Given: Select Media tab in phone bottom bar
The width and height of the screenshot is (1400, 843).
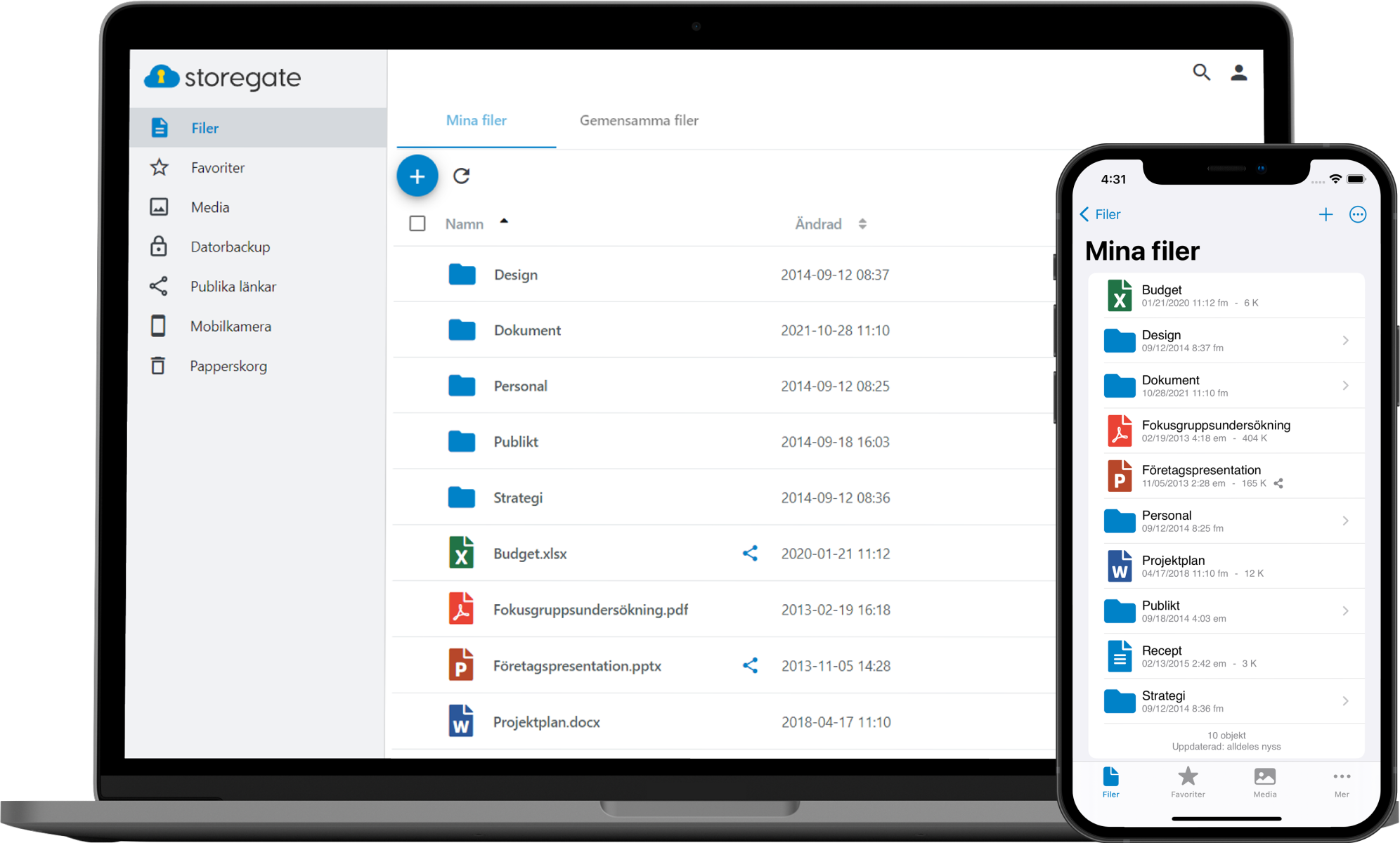Looking at the screenshot, I should 1265,782.
